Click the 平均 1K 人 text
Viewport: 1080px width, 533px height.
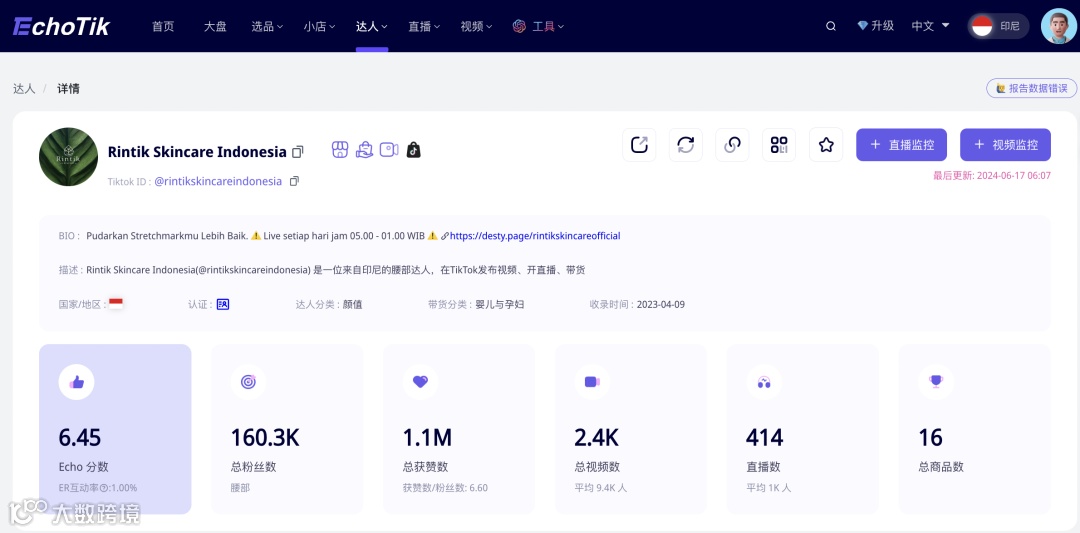click(769, 488)
